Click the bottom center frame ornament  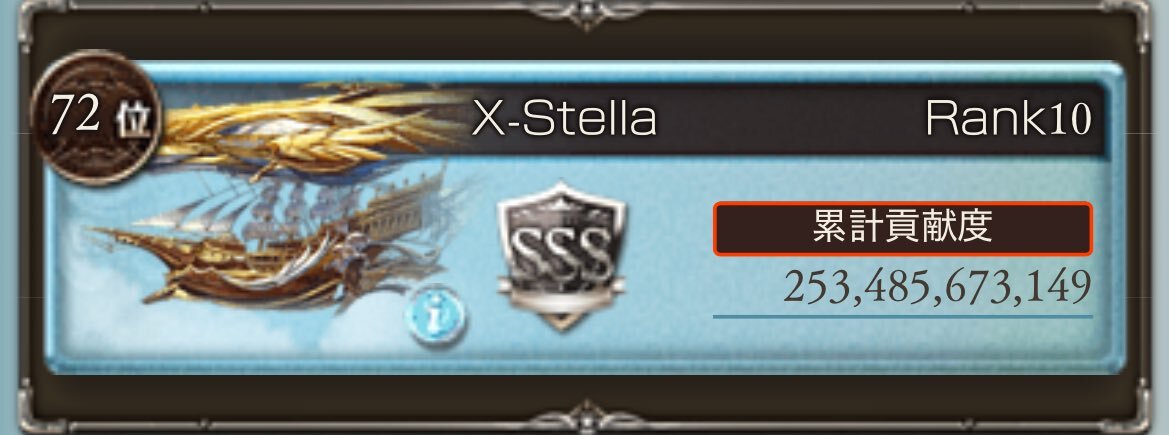(585, 419)
